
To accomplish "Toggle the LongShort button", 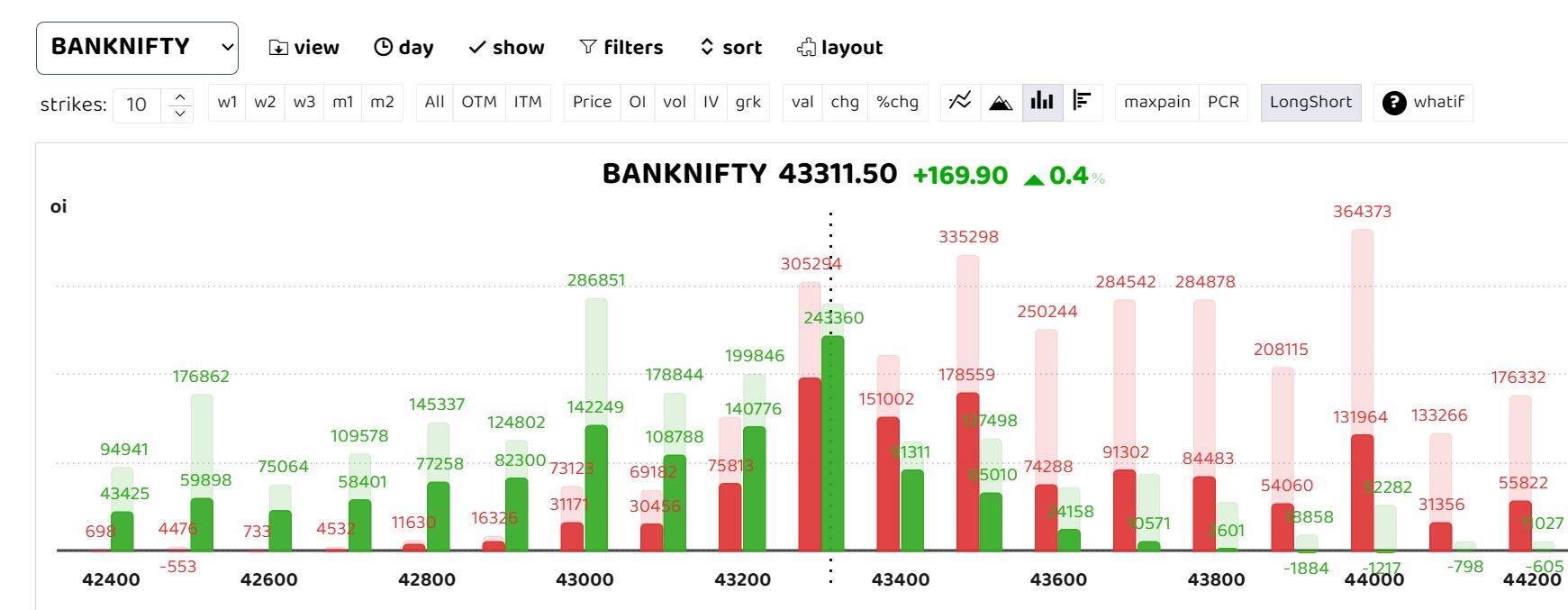I will click(1311, 102).
